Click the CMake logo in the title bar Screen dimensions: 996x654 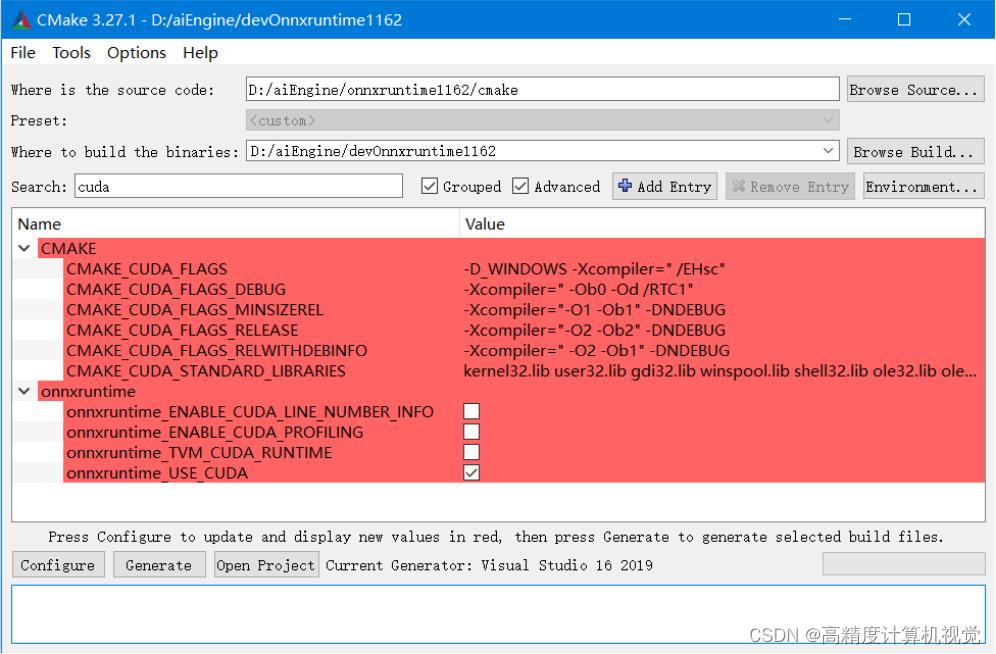tap(20, 18)
